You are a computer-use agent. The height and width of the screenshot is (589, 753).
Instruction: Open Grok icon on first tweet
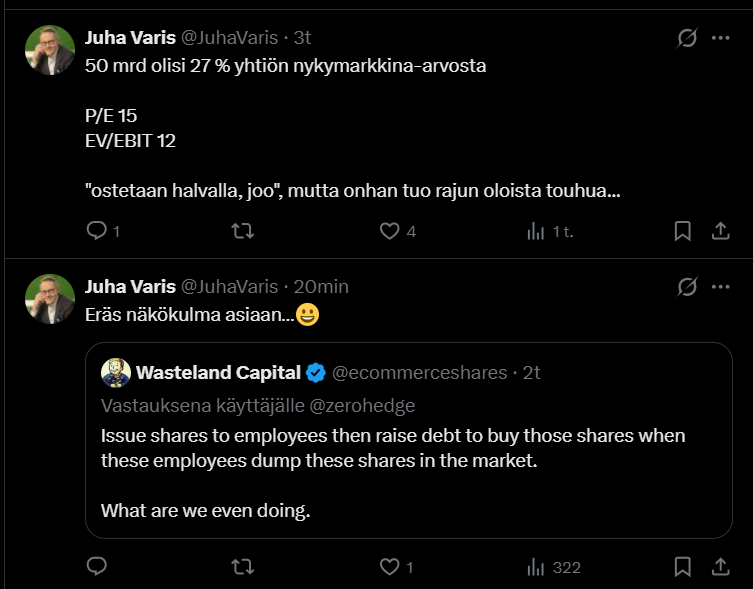[x=687, y=38]
